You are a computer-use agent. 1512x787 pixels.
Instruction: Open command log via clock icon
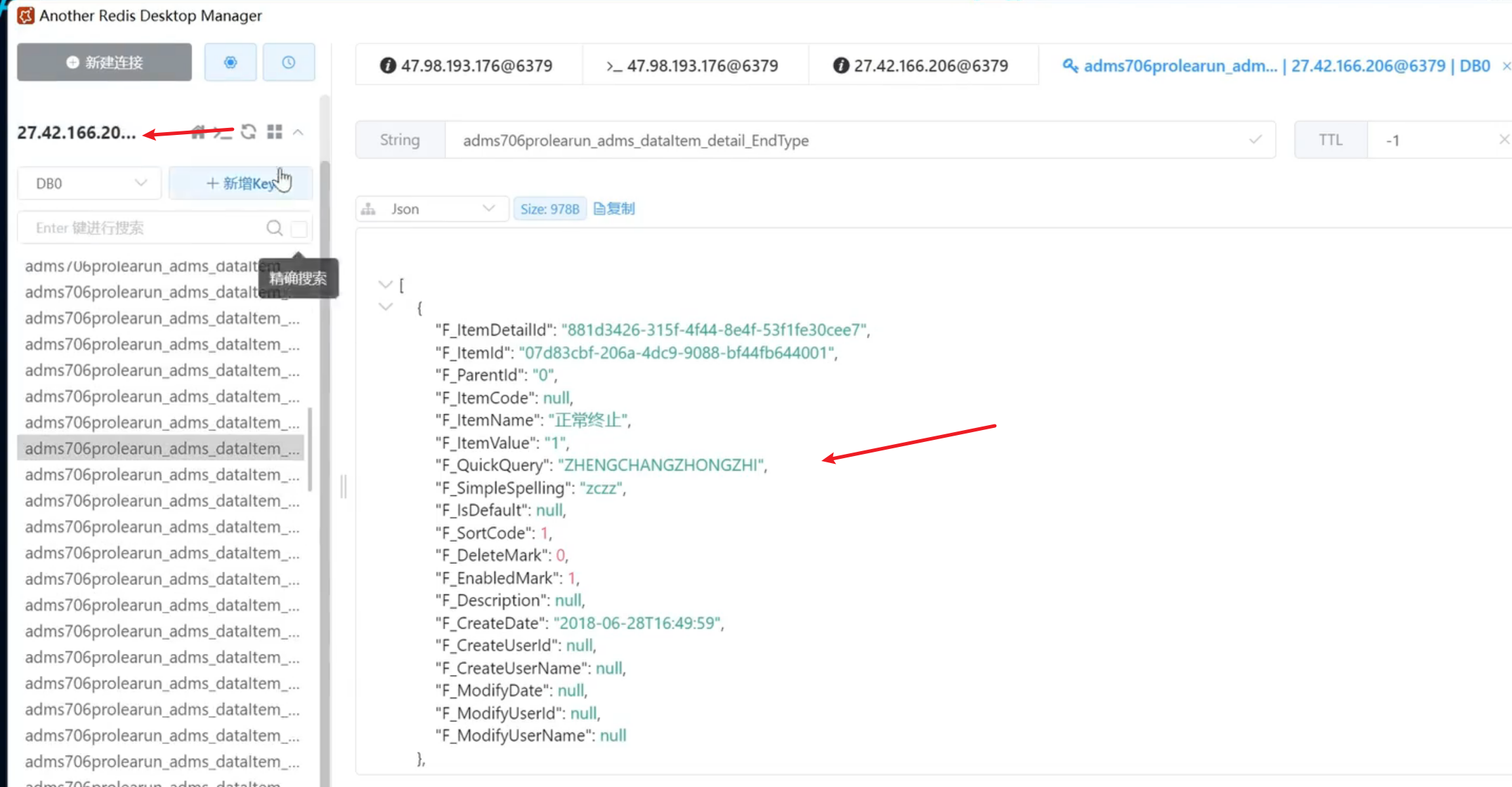289,63
